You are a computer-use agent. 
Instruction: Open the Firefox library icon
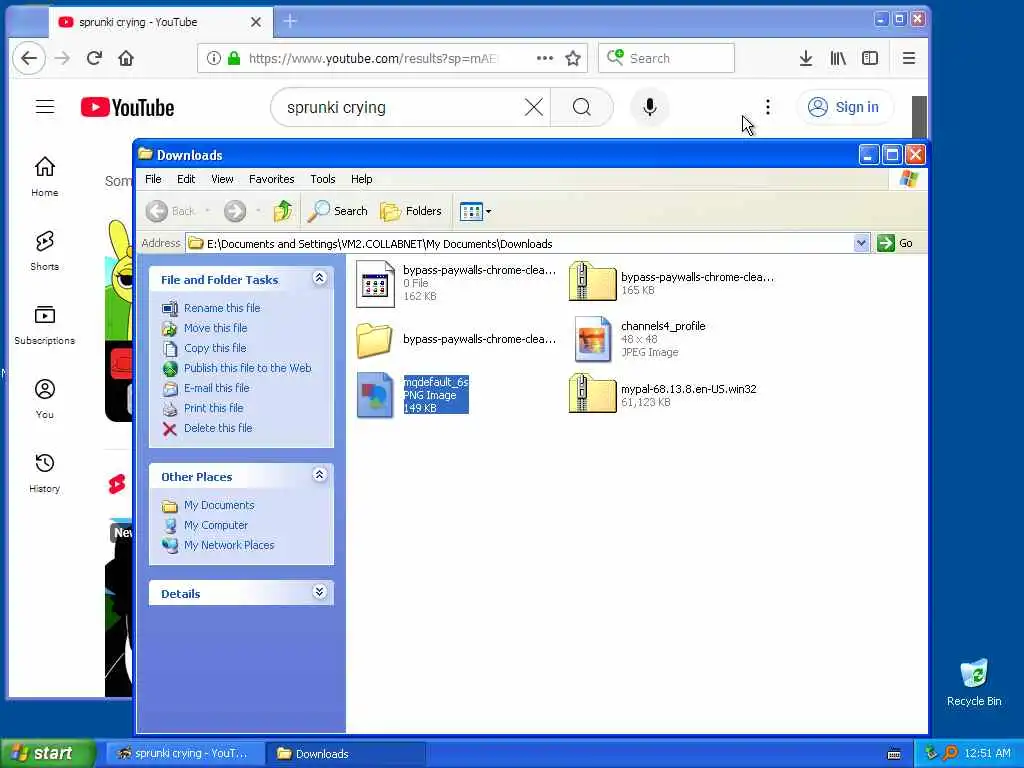point(838,58)
